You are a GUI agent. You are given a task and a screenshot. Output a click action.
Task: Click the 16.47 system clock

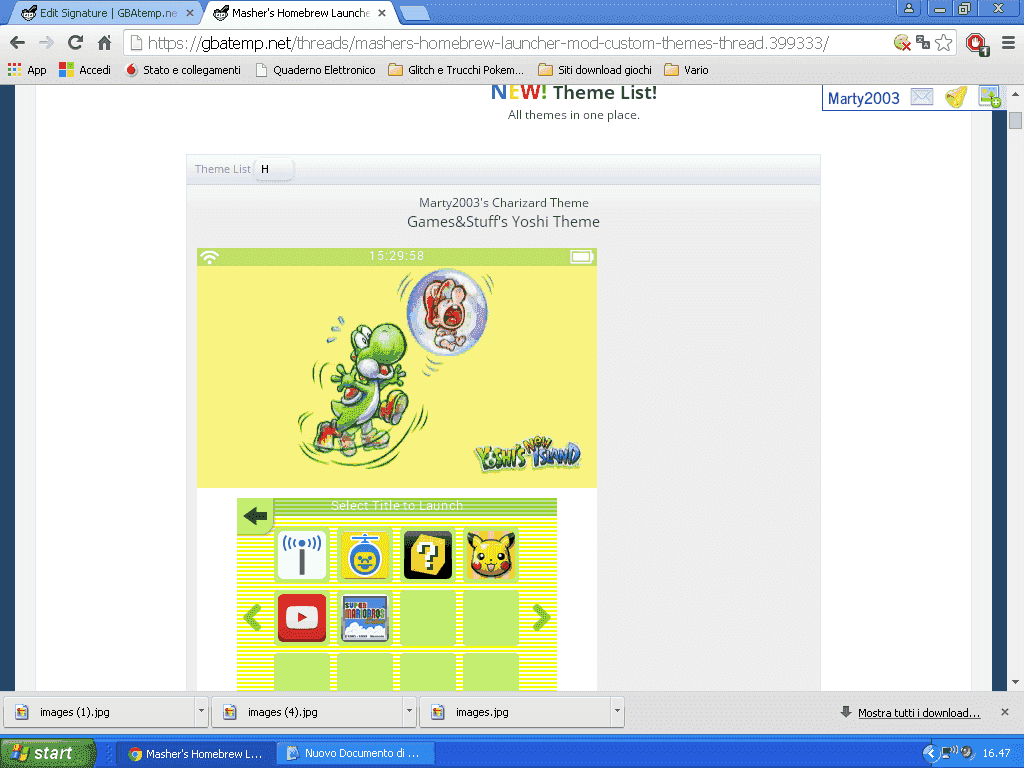point(996,754)
